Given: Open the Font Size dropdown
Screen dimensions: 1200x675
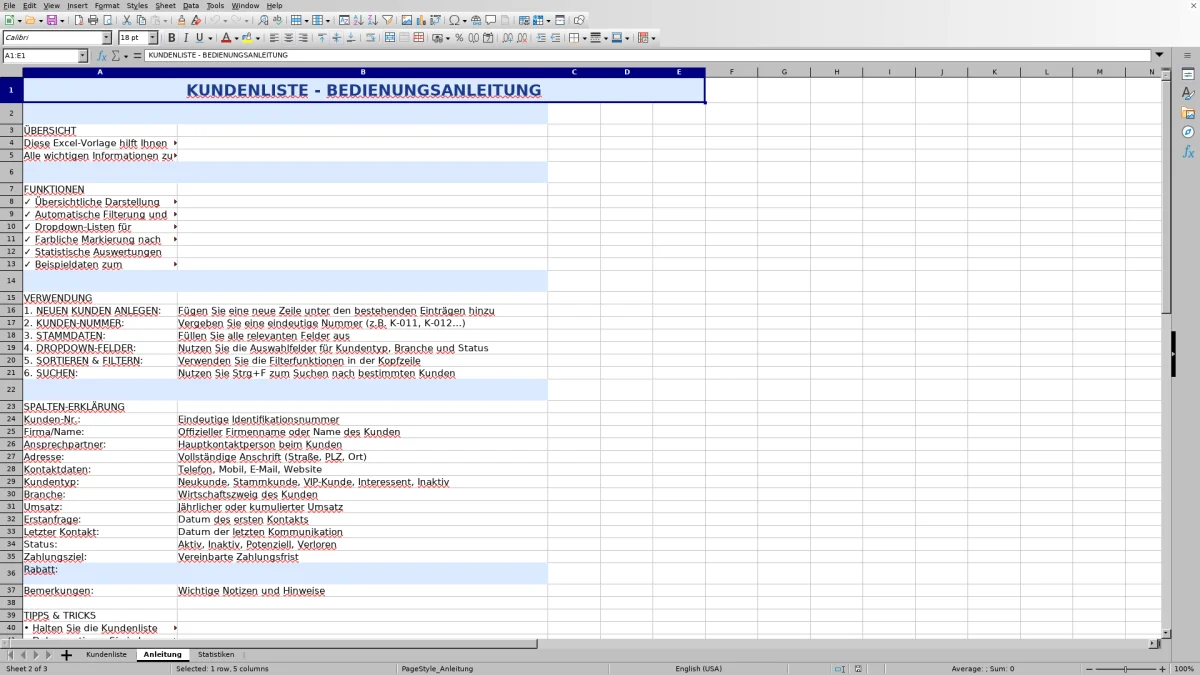Looking at the screenshot, I should (x=153, y=38).
